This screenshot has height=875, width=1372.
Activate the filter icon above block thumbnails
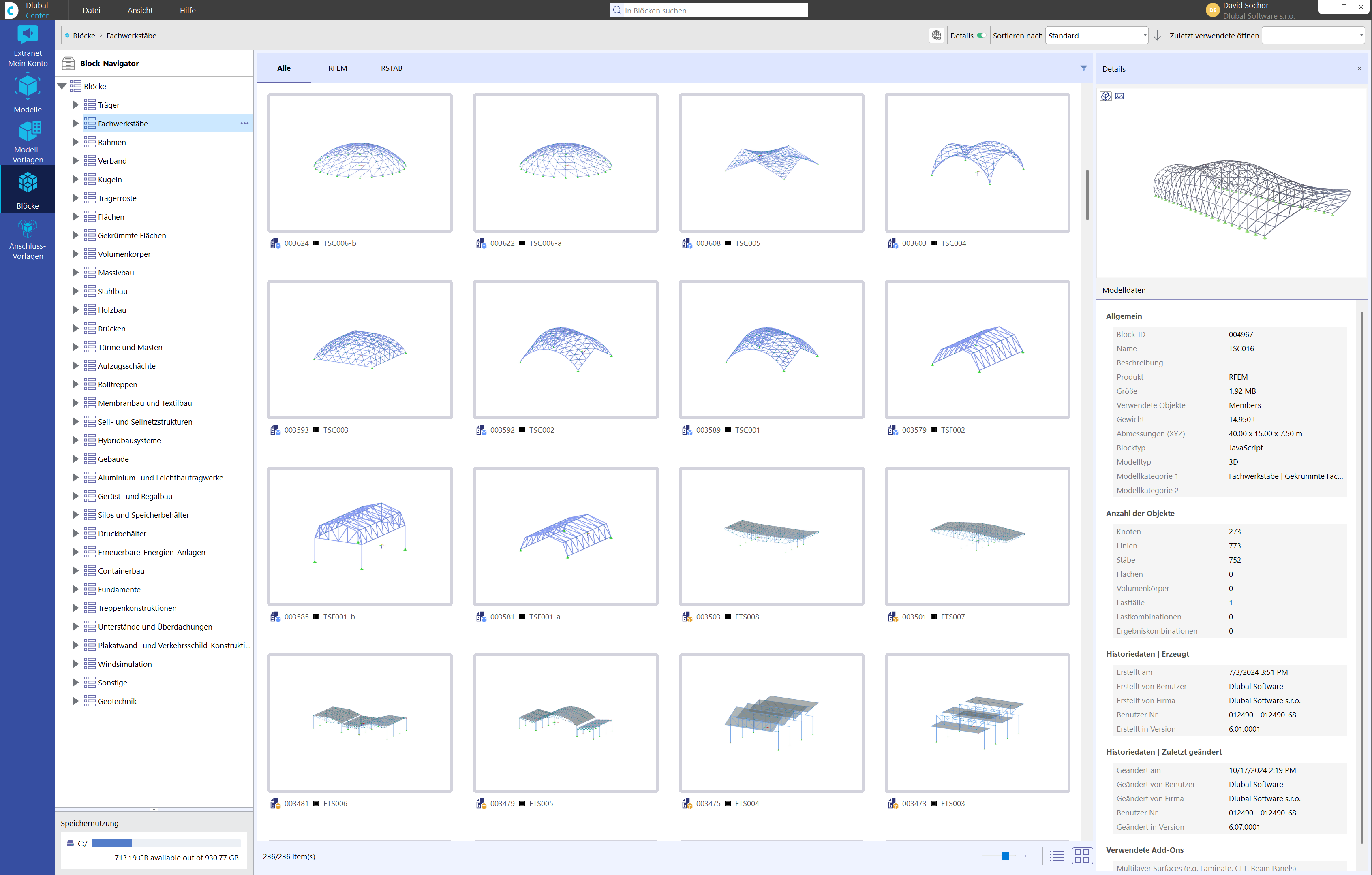tap(1083, 68)
